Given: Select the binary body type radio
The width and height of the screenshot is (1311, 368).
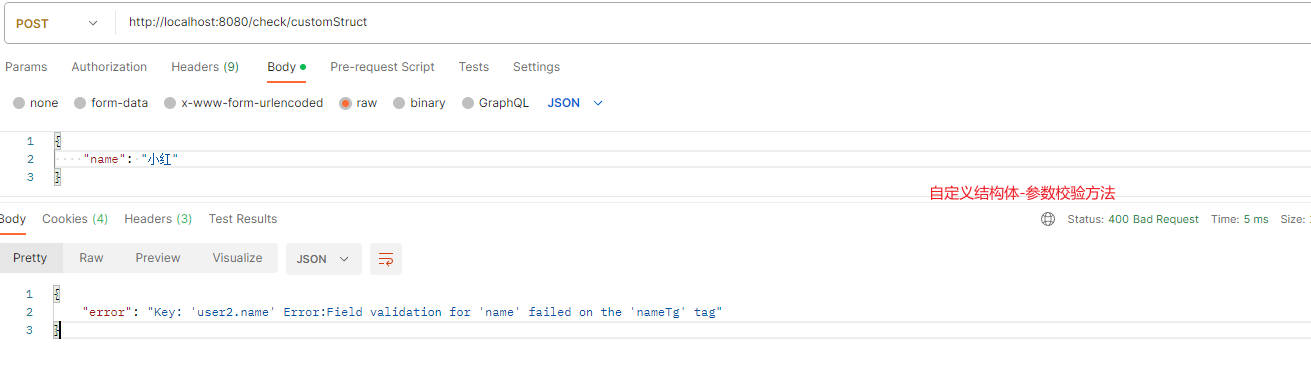Looking at the screenshot, I should click(400, 103).
